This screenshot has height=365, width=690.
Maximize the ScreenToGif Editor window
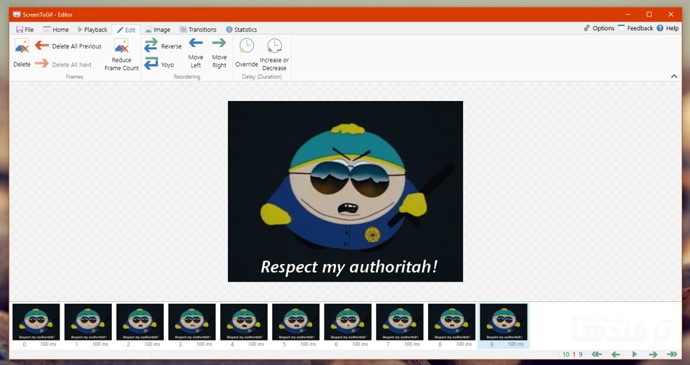click(649, 15)
